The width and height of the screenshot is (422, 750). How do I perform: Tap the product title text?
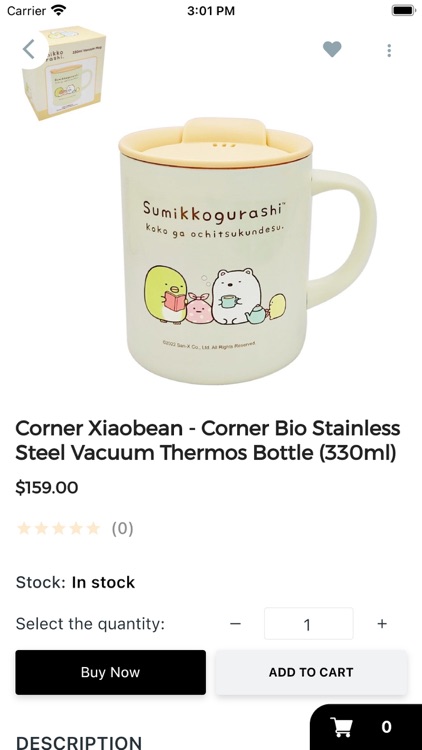tap(208, 440)
